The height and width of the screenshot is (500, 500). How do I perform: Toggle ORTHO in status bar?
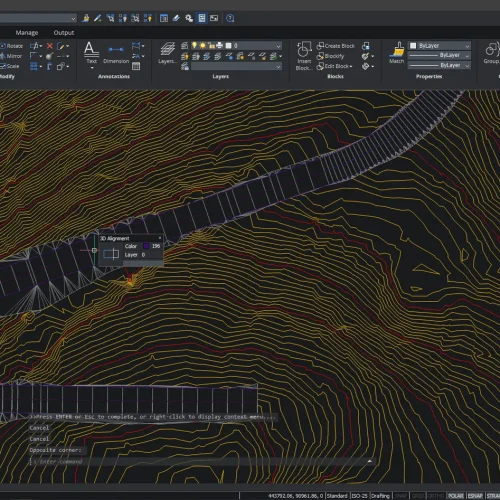(x=436, y=496)
